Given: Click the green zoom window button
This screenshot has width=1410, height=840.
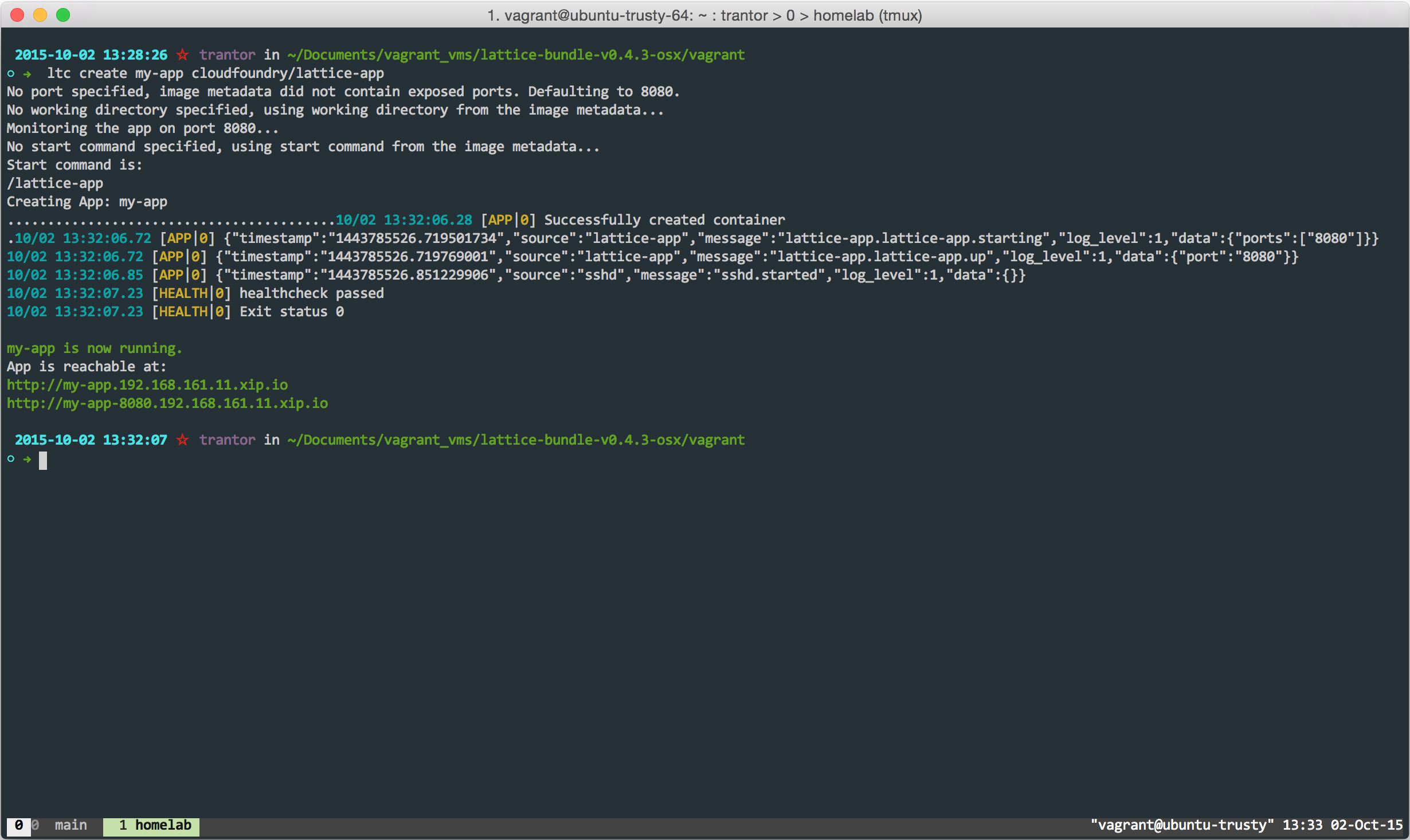Looking at the screenshot, I should (x=63, y=15).
